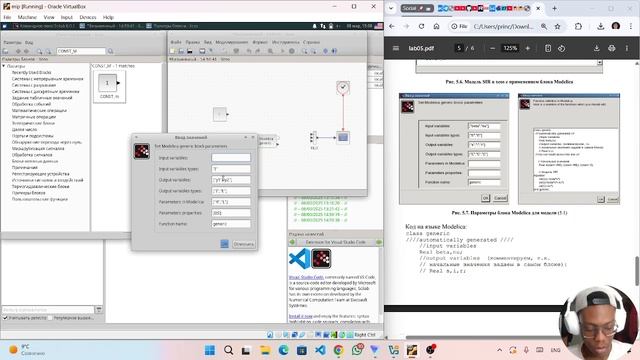Click the Input variables field

[231, 158]
